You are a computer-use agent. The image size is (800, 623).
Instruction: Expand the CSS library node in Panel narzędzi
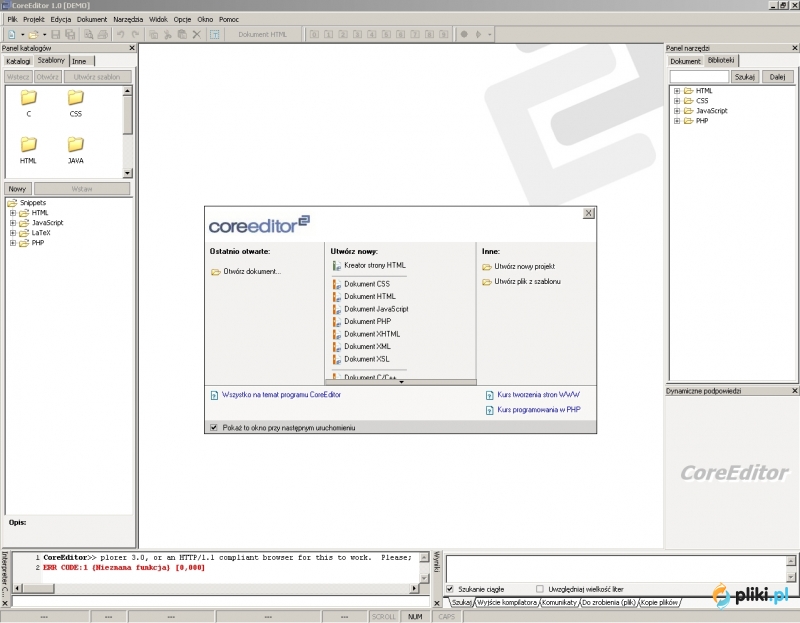tap(677, 101)
